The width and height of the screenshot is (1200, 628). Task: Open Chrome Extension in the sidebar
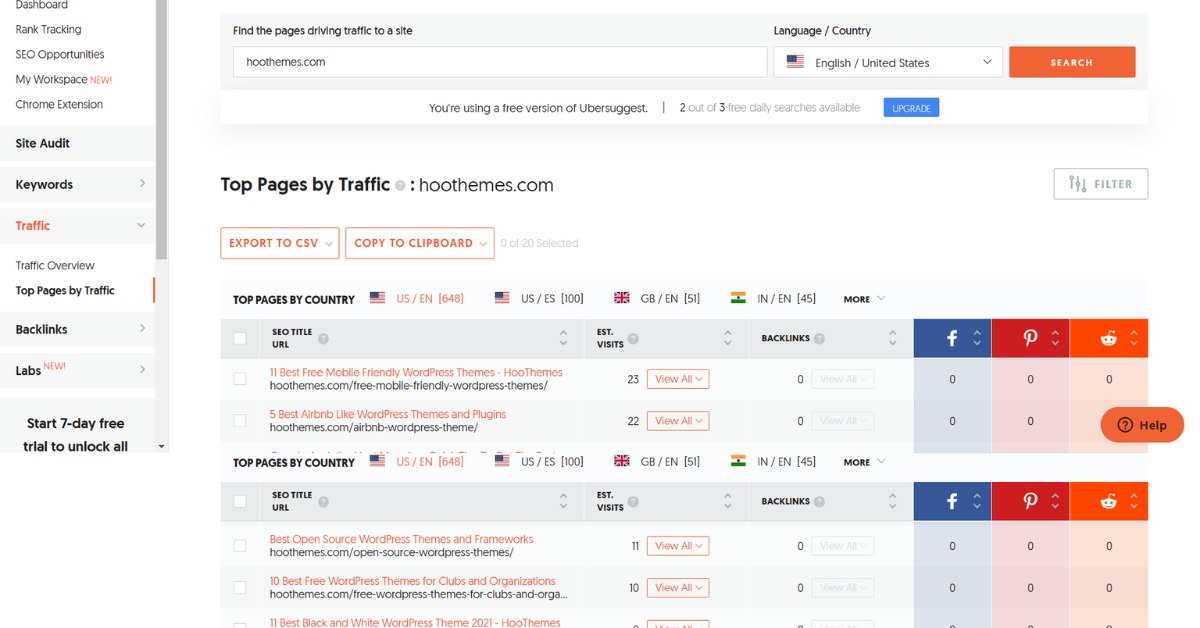click(59, 104)
